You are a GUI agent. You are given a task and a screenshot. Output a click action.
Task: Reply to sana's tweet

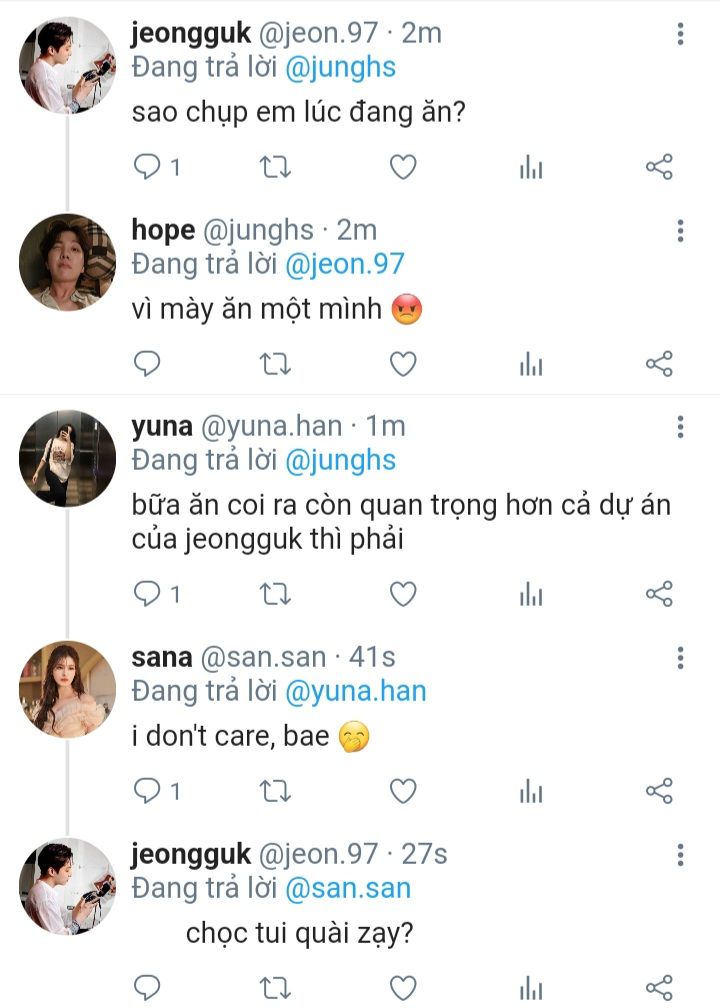[x=147, y=792]
